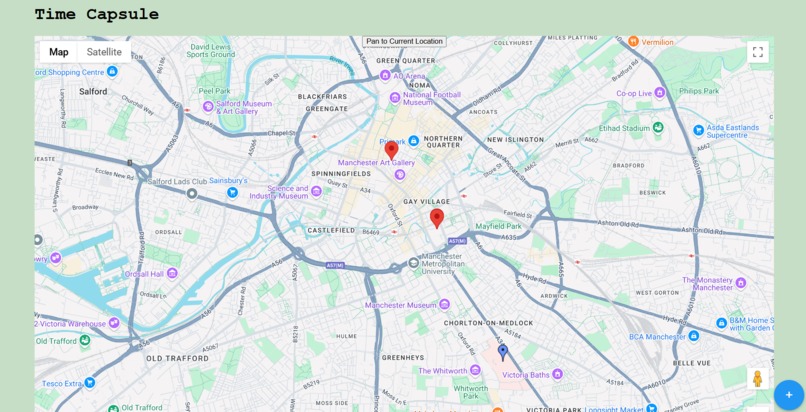Click the David Lewis Sports Ground label
The image size is (806, 412).
[x=211, y=50]
